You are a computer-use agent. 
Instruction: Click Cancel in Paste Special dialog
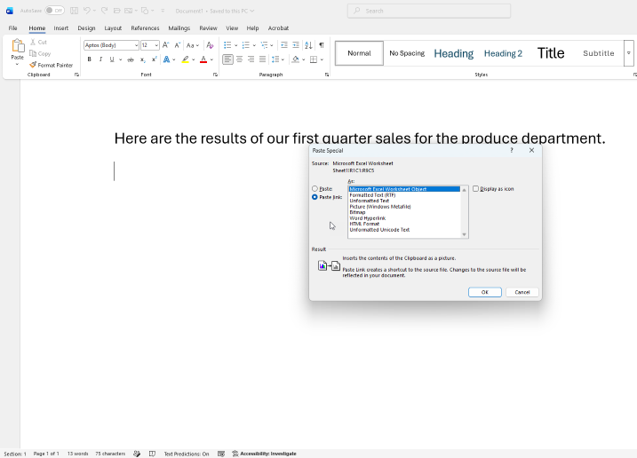522,292
